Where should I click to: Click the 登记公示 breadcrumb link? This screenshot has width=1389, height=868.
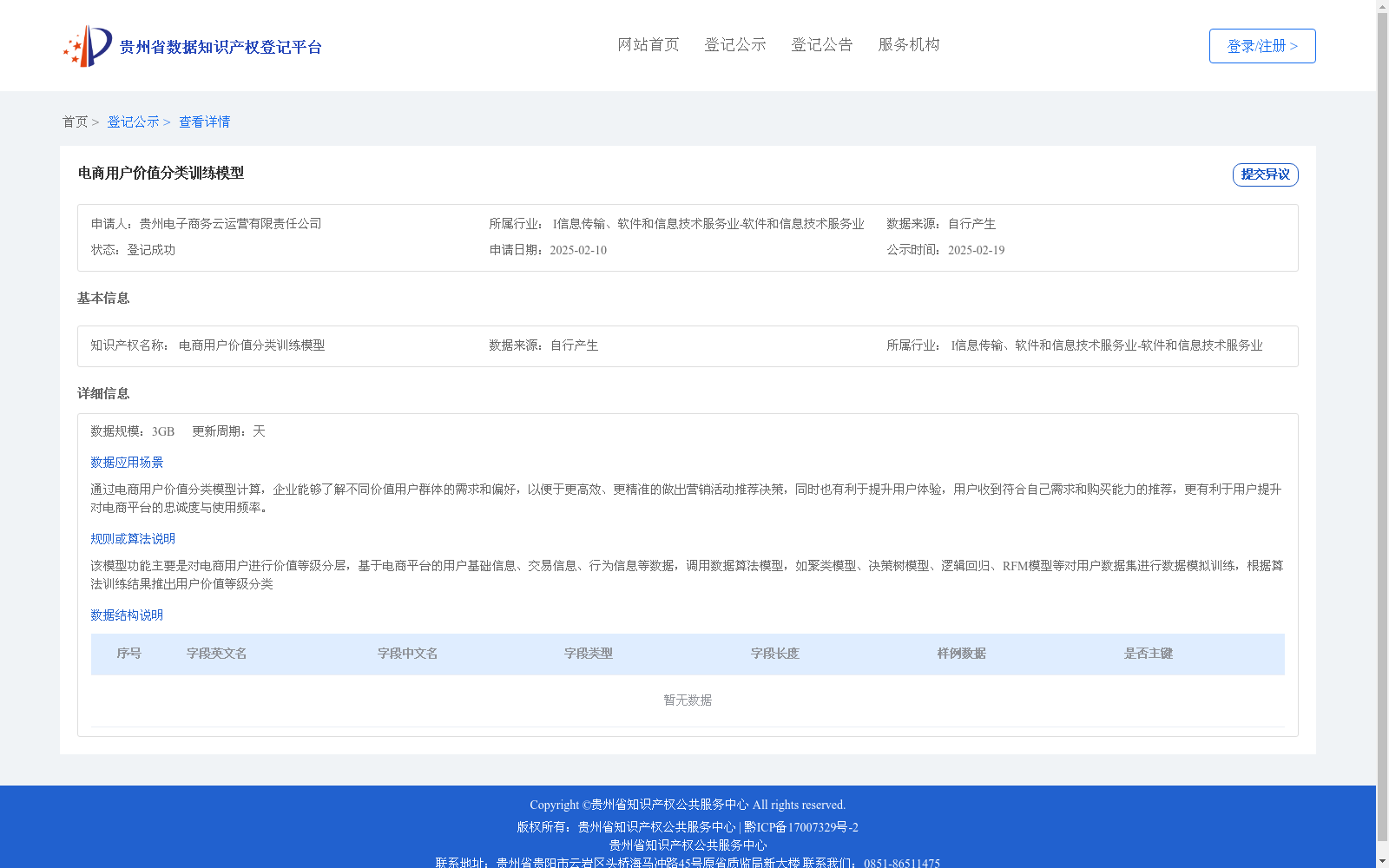point(133,122)
